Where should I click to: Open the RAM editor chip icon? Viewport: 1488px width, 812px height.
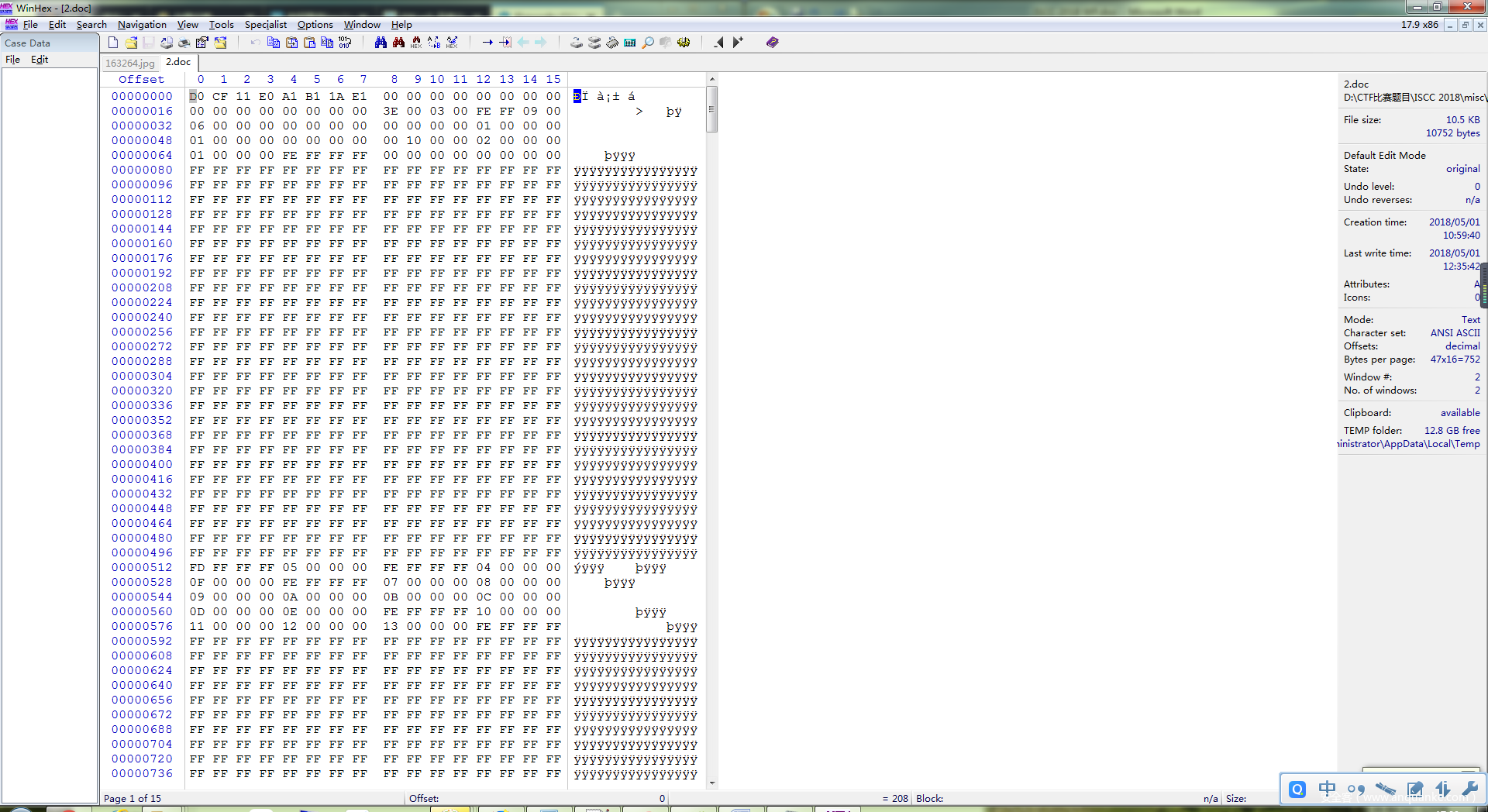point(612,43)
